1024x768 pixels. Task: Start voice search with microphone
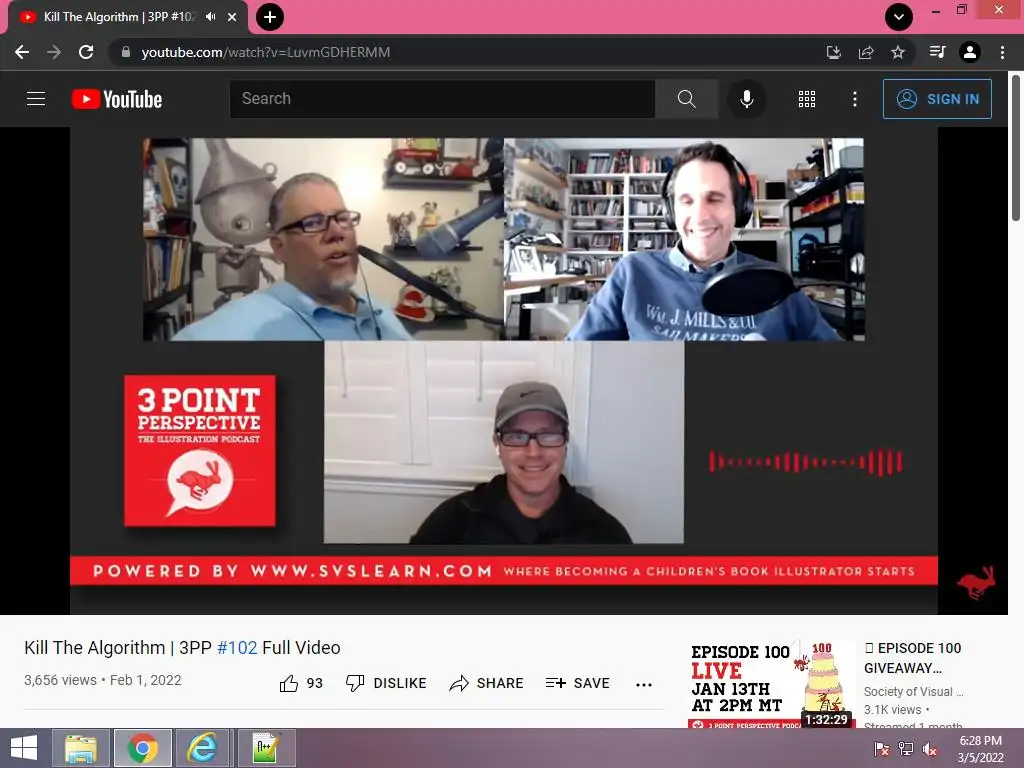click(746, 99)
